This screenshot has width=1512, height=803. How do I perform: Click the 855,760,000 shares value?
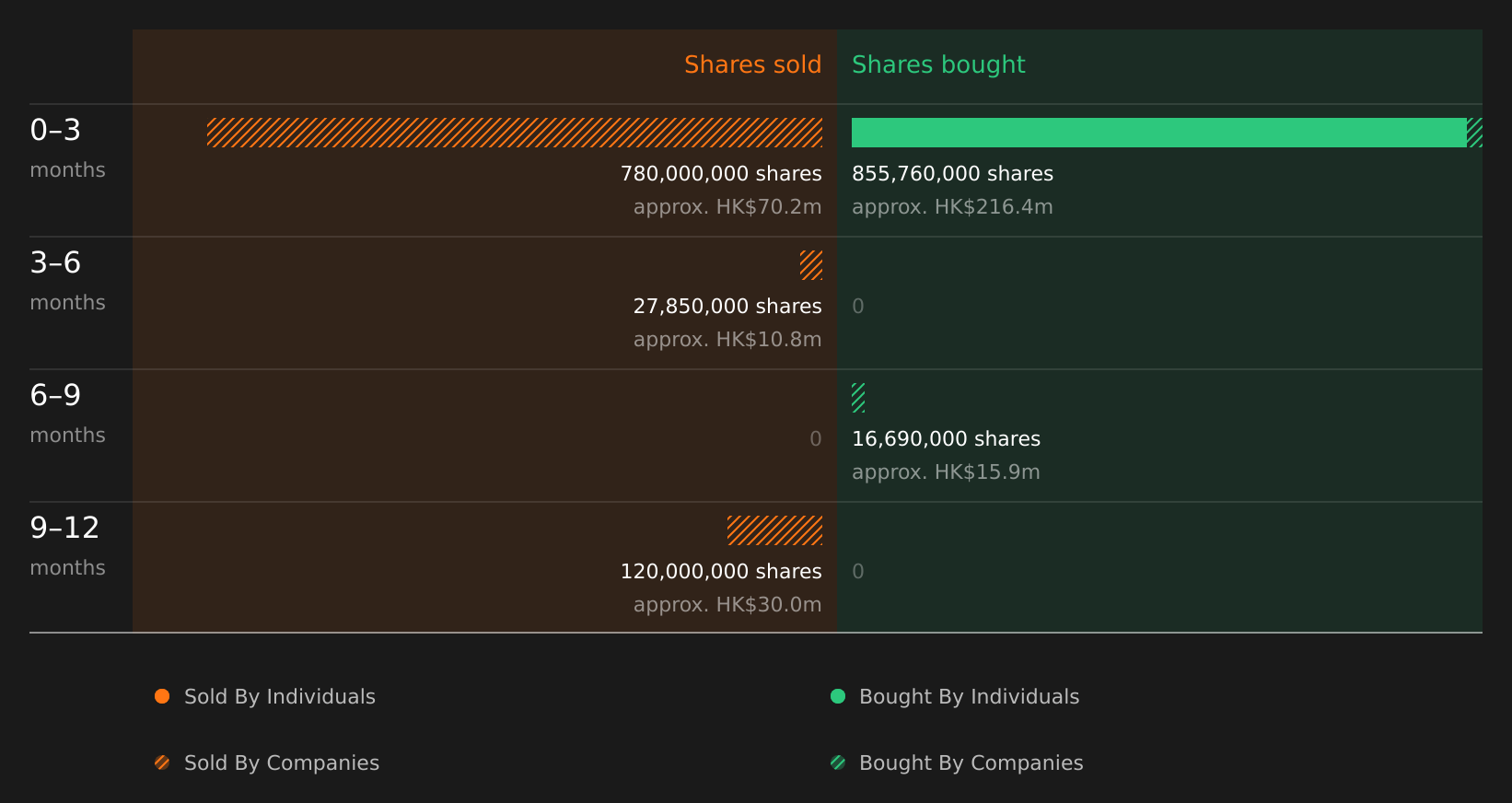pos(952,174)
